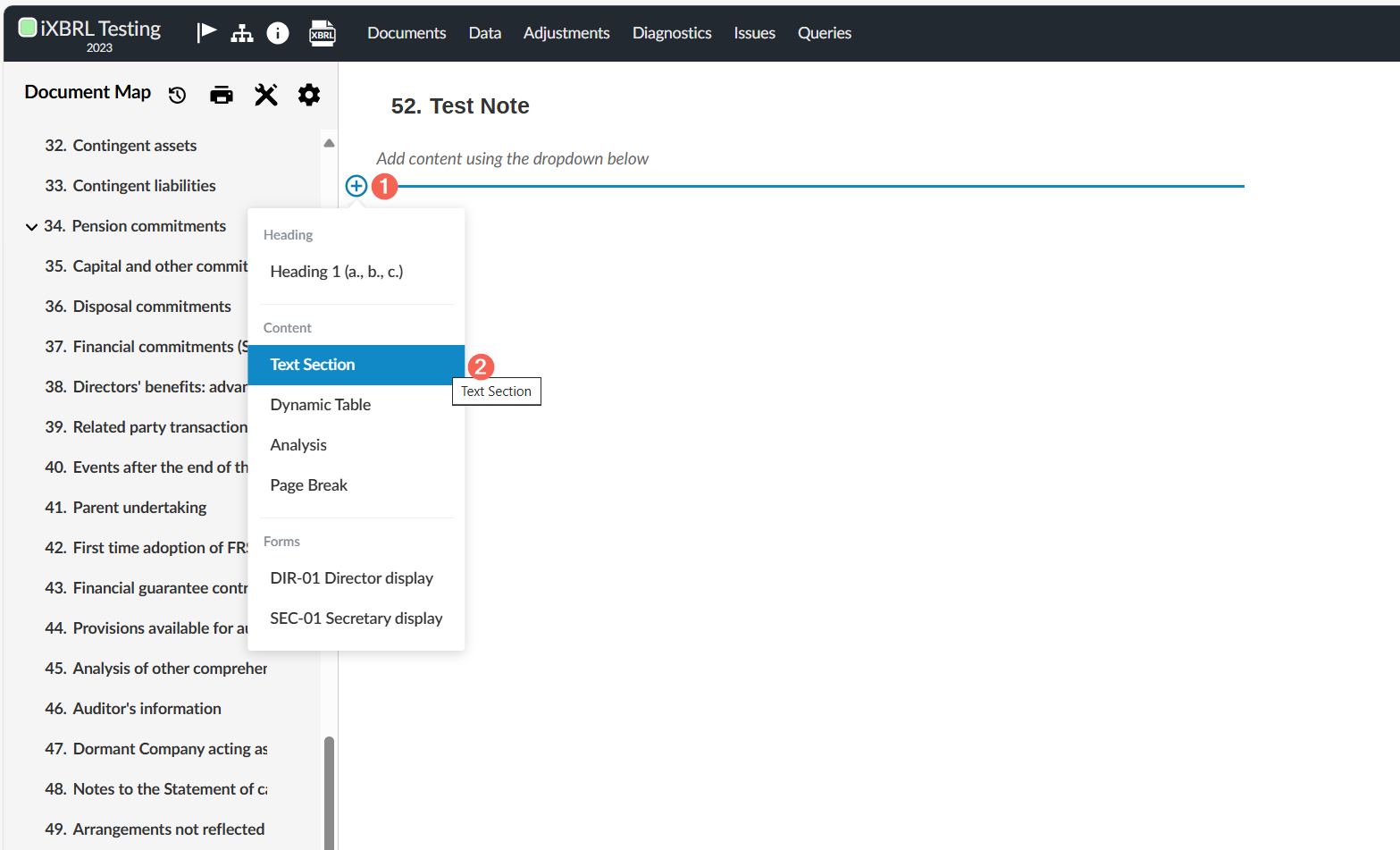This screenshot has height=850, width=1400.
Task: Open note 45. Analysis of other comprehensive
Action: pos(156,669)
